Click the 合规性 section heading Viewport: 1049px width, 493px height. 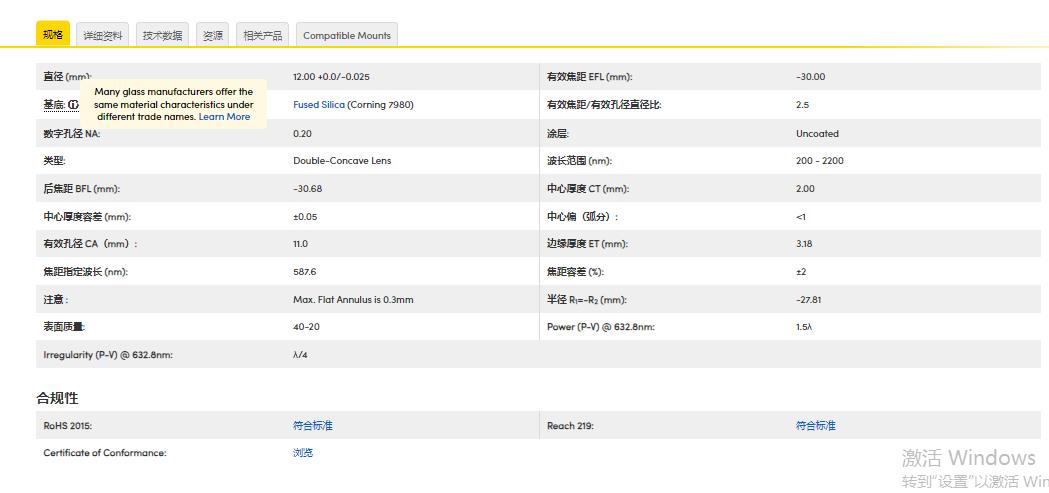57,398
